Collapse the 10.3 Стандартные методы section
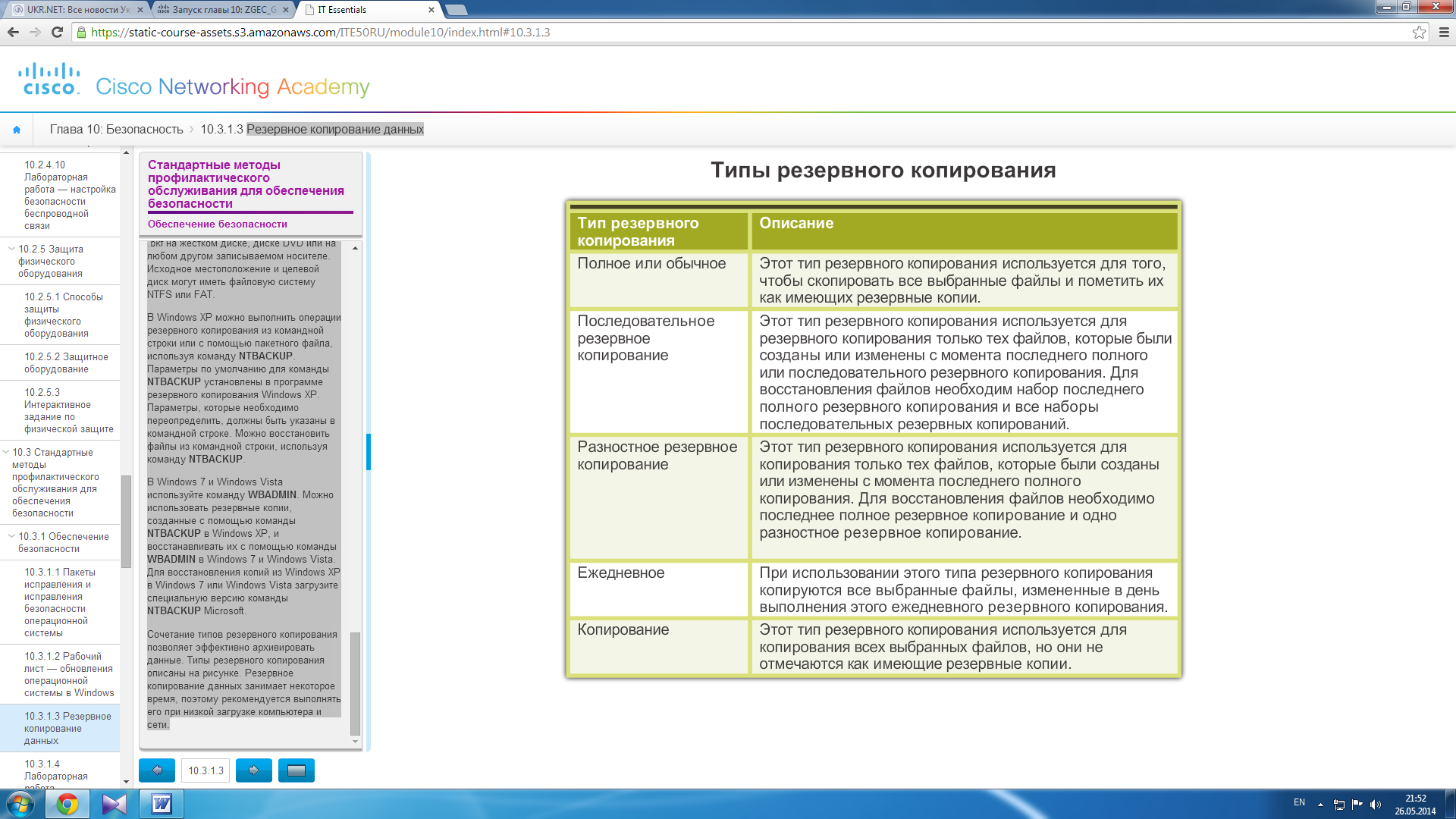 click(x=6, y=452)
